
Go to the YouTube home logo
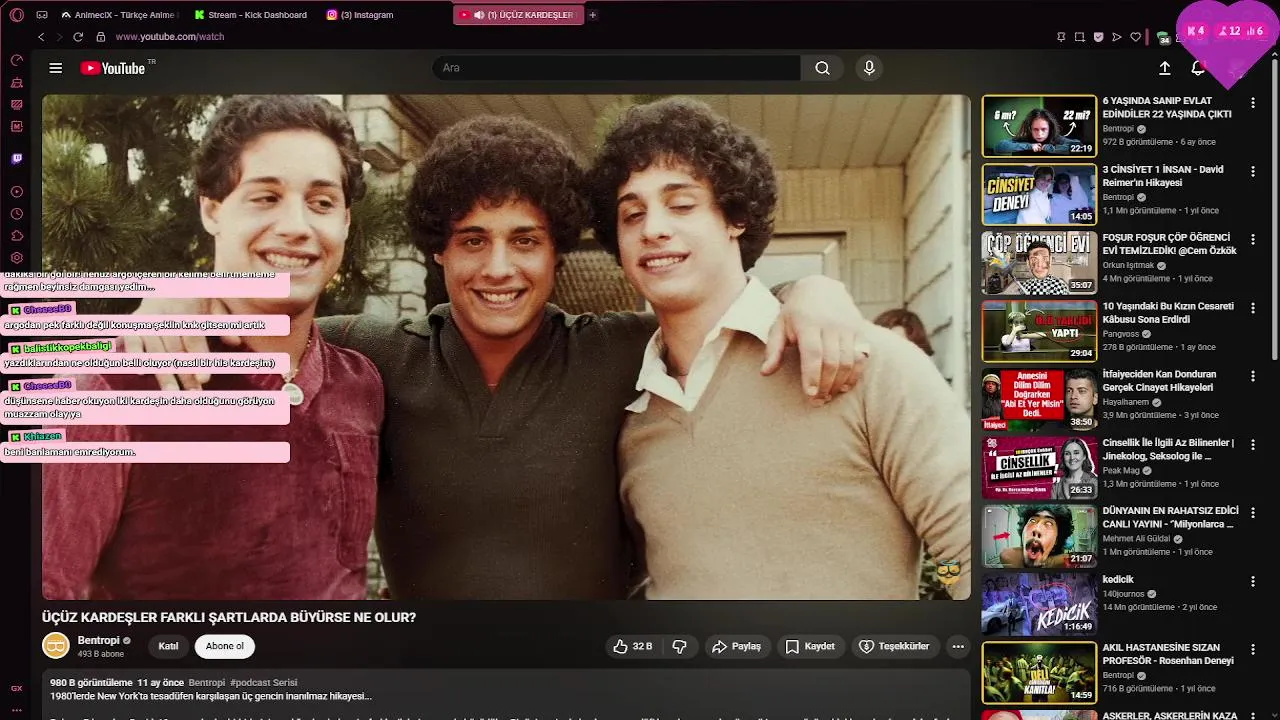pos(113,68)
